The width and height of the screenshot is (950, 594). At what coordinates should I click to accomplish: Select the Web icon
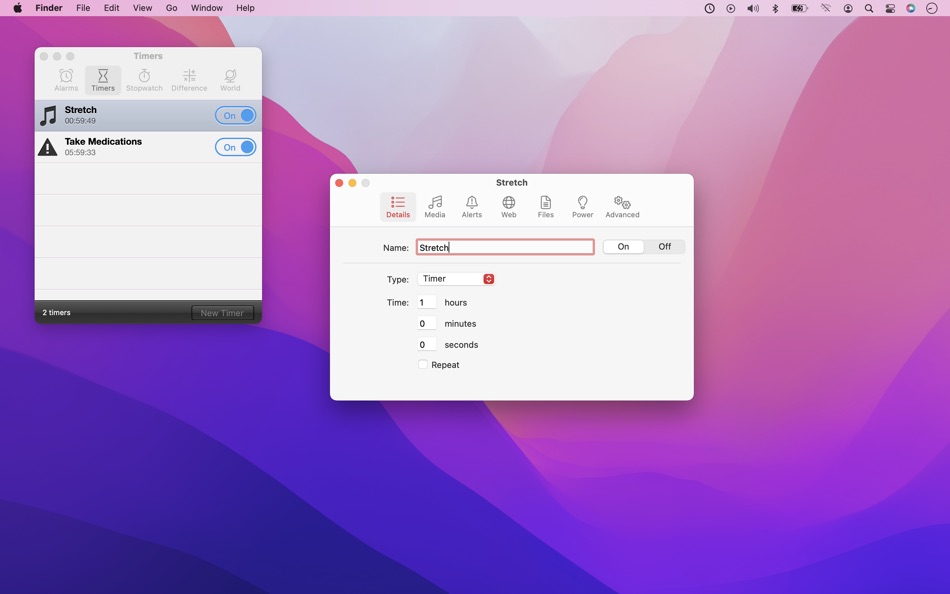coord(508,206)
